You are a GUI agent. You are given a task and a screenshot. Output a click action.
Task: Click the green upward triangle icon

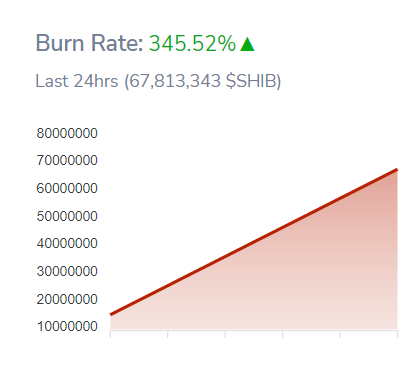[247, 44]
